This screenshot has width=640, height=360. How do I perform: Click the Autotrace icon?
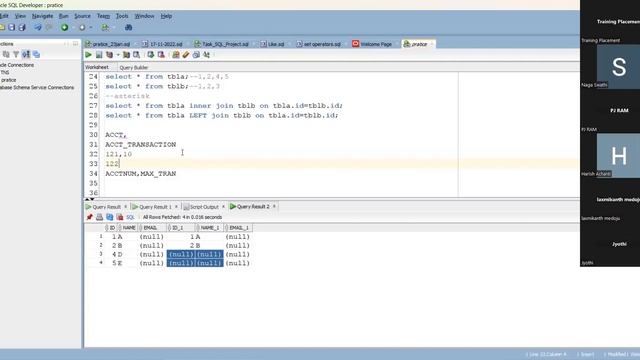[127, 55]
